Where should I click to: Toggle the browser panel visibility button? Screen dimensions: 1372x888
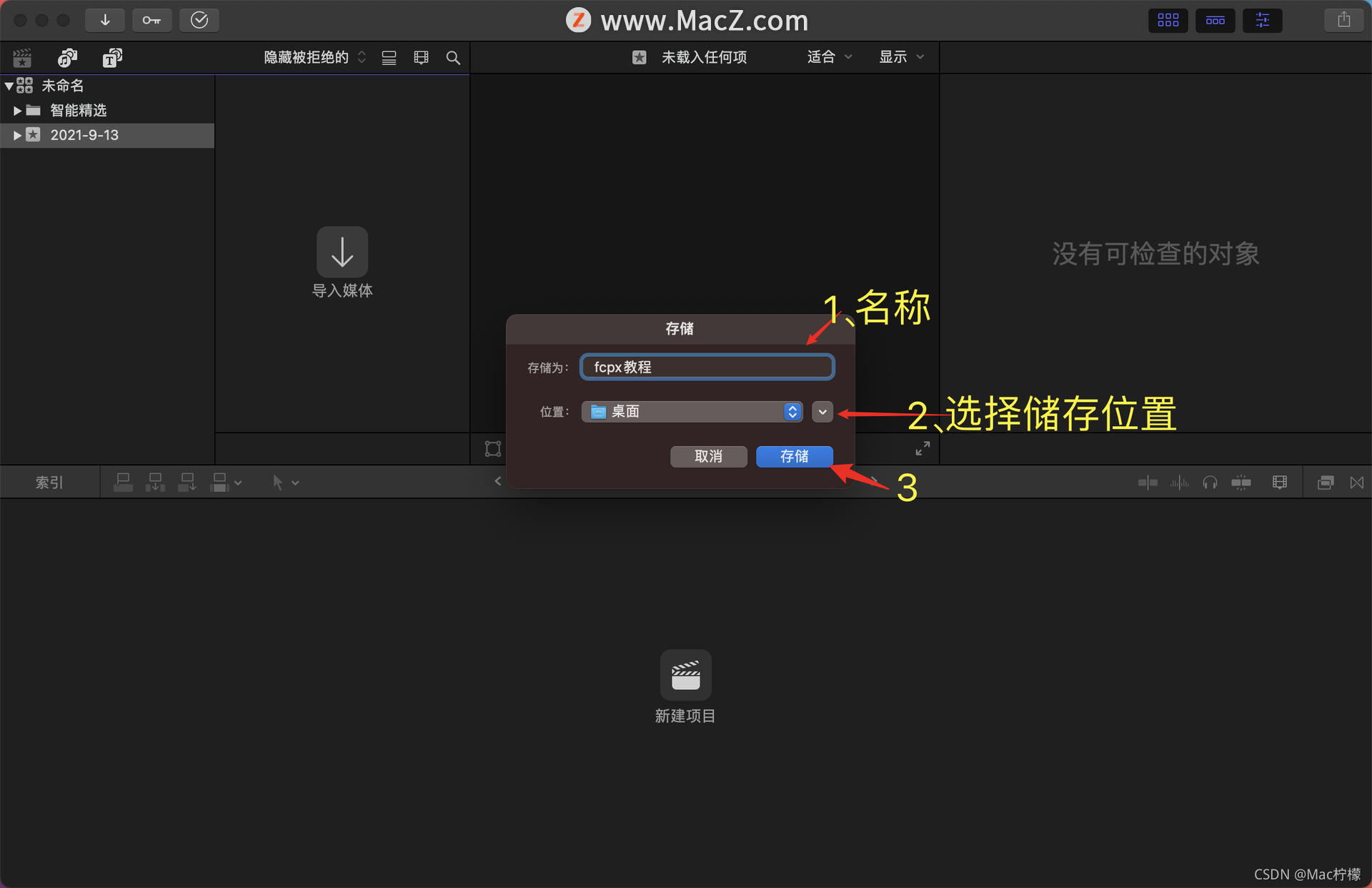coord(1168,20)
